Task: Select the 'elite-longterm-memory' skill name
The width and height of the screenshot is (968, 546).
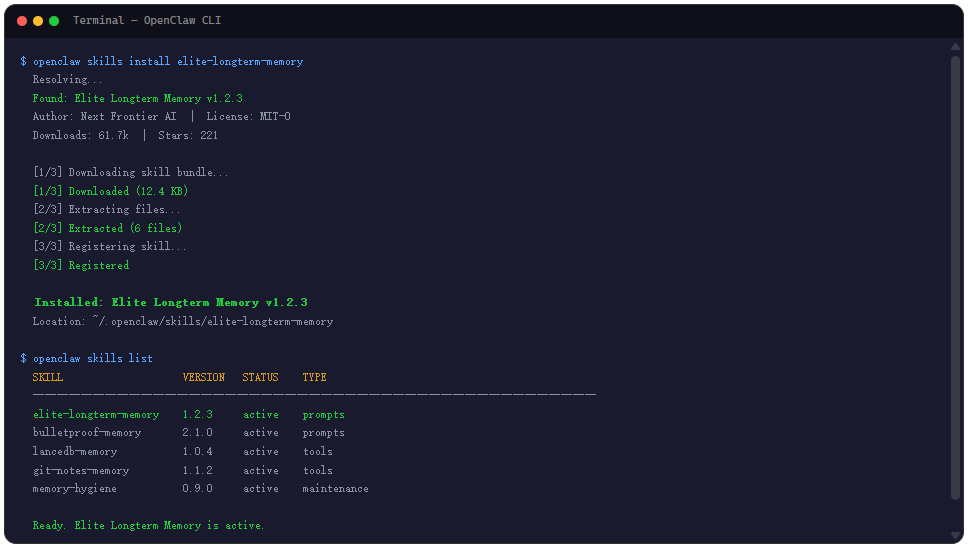Action: point(96,414)
